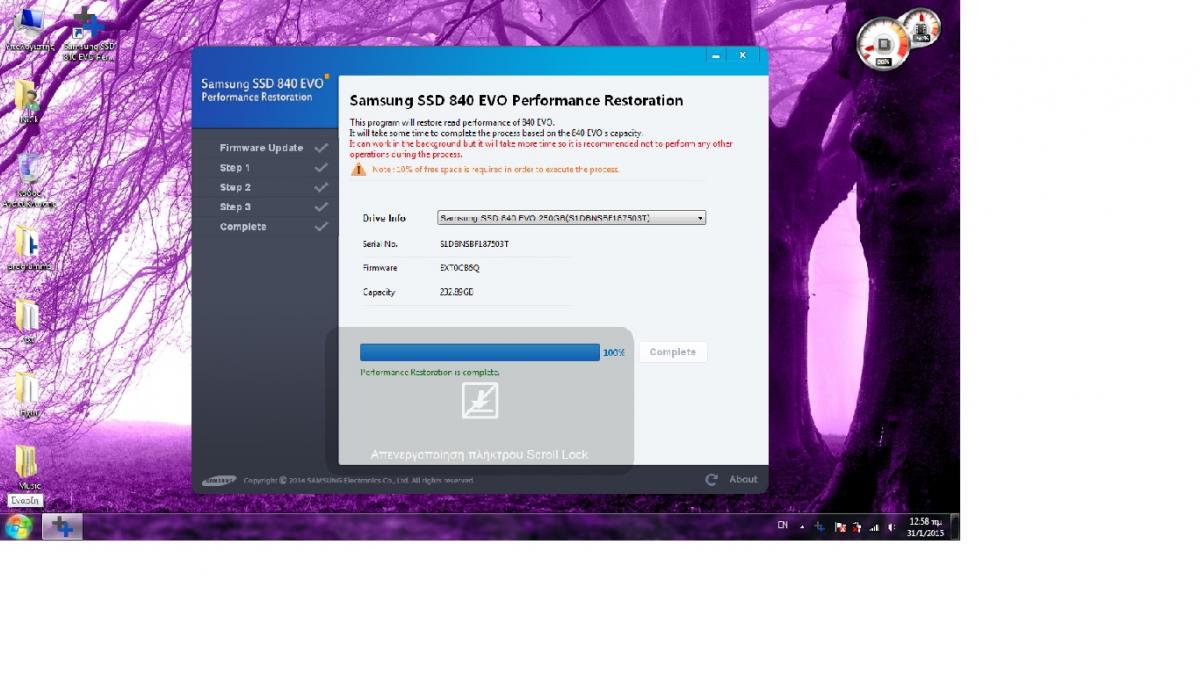This screenshot has height=675, width=1200.
Task: Click the Performance Restoration is complete message
Action: (430, 372)
